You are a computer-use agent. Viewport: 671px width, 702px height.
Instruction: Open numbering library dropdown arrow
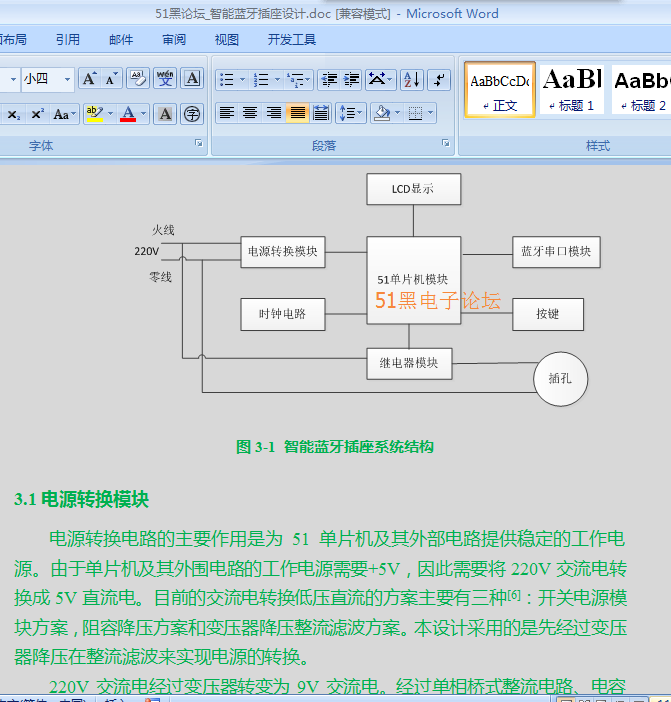tap(277, 80)
